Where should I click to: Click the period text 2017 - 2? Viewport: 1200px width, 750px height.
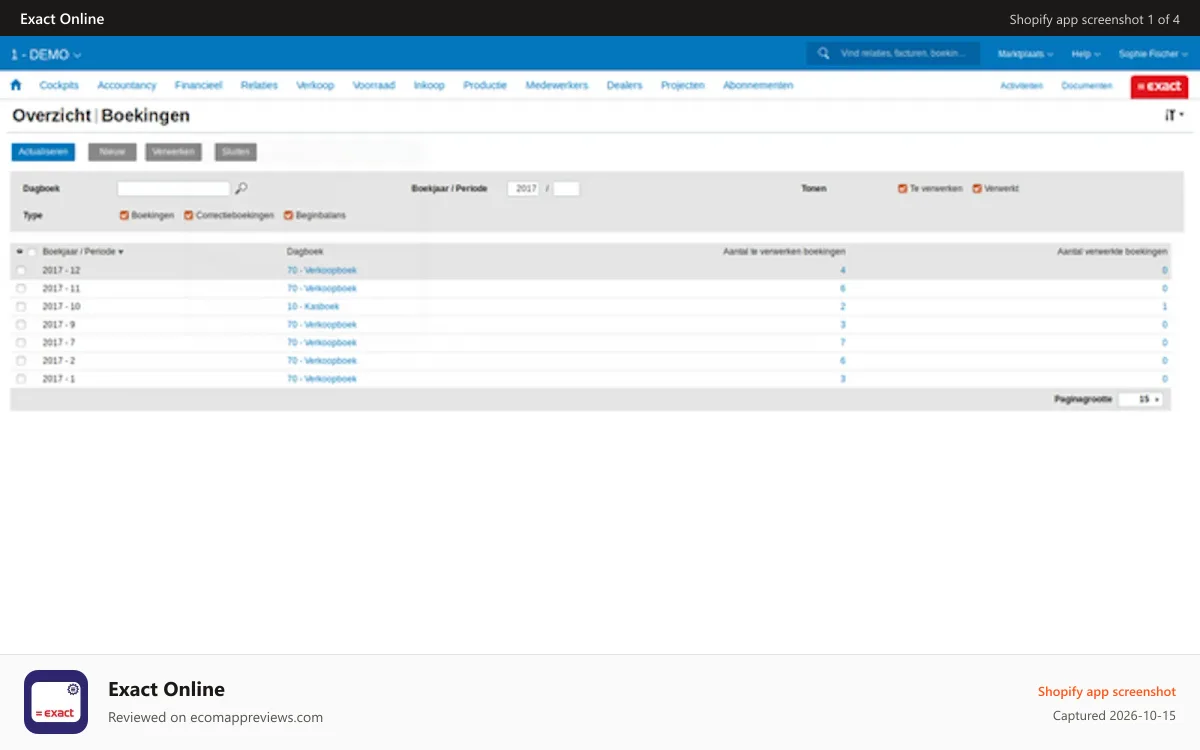coord(59,361)
